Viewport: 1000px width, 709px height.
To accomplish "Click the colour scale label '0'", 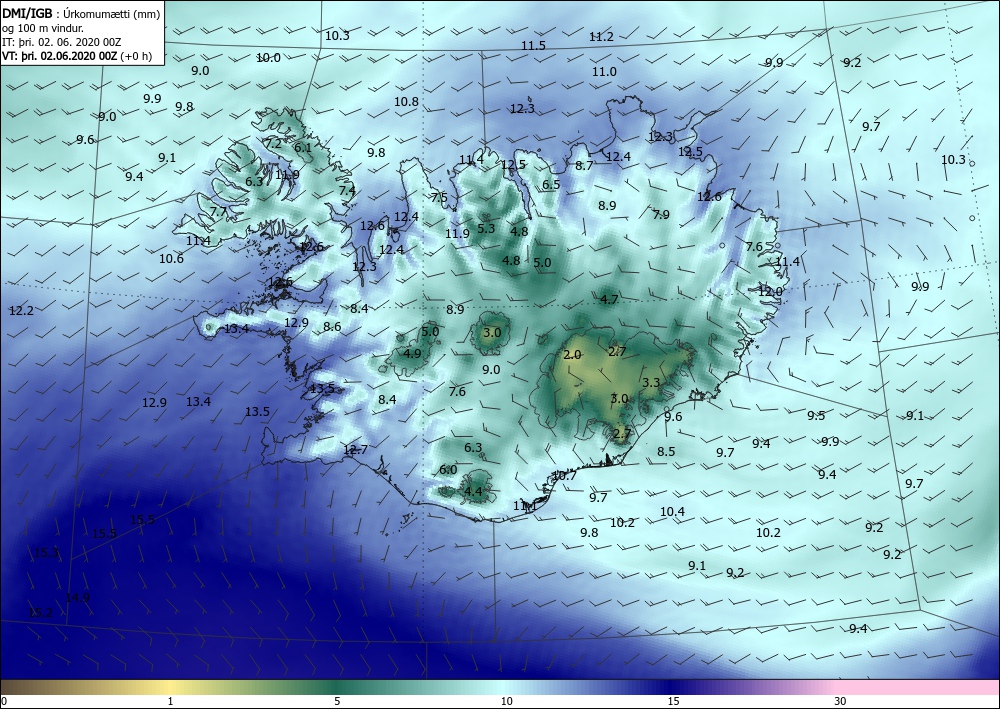I will click(x=4, y=702).
